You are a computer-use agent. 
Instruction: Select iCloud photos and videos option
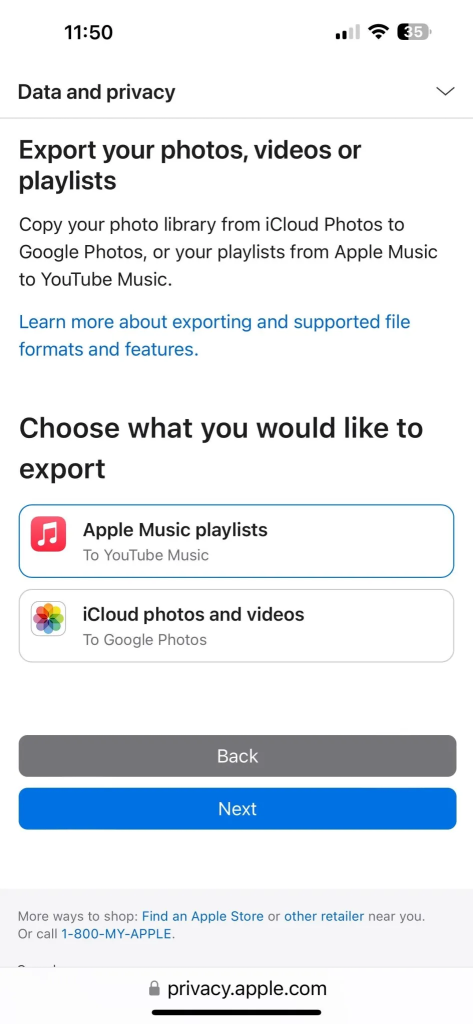pos(236,626)
